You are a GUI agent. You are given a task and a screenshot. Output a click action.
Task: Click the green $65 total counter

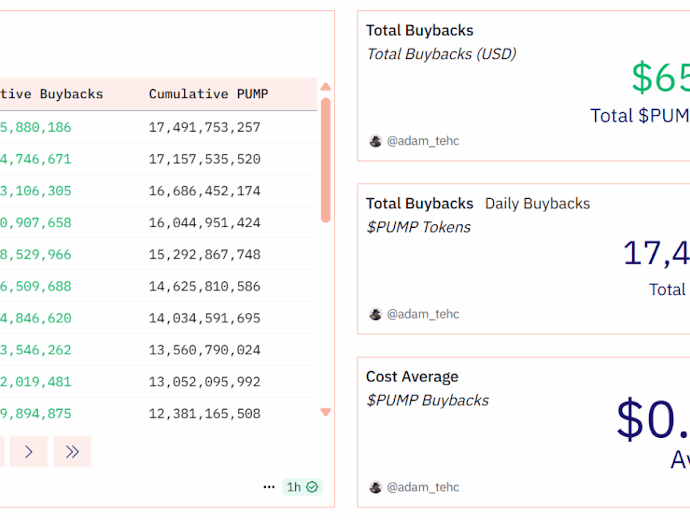pyautogui.click(x=661, y=77)
